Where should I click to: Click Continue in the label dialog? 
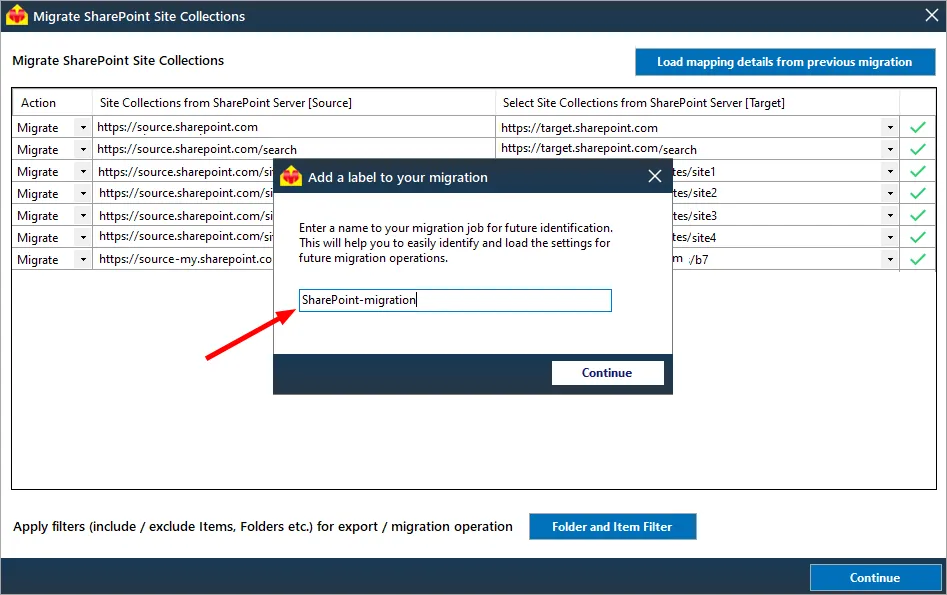607,373
